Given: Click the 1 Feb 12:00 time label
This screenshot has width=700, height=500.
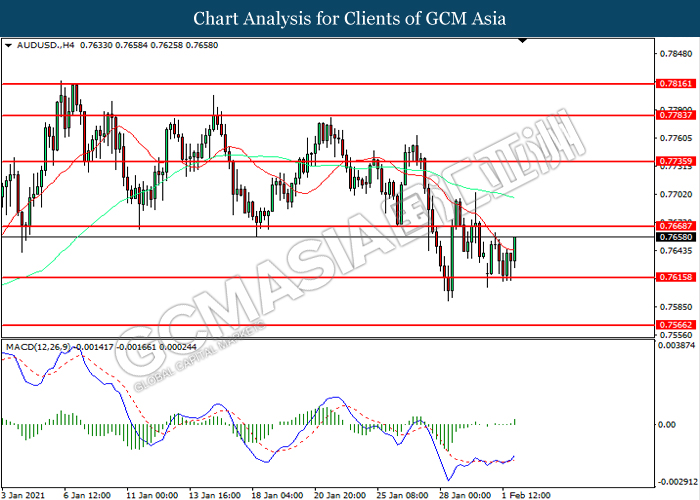Looking at the screenshot, I should pos(525,495).
